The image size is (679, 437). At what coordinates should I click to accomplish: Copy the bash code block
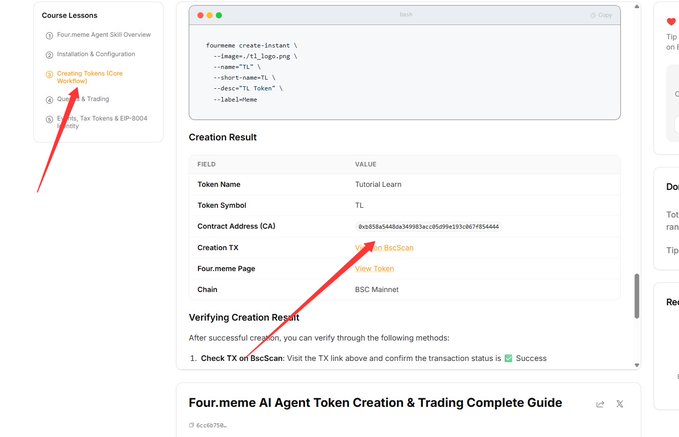point(601,15)
